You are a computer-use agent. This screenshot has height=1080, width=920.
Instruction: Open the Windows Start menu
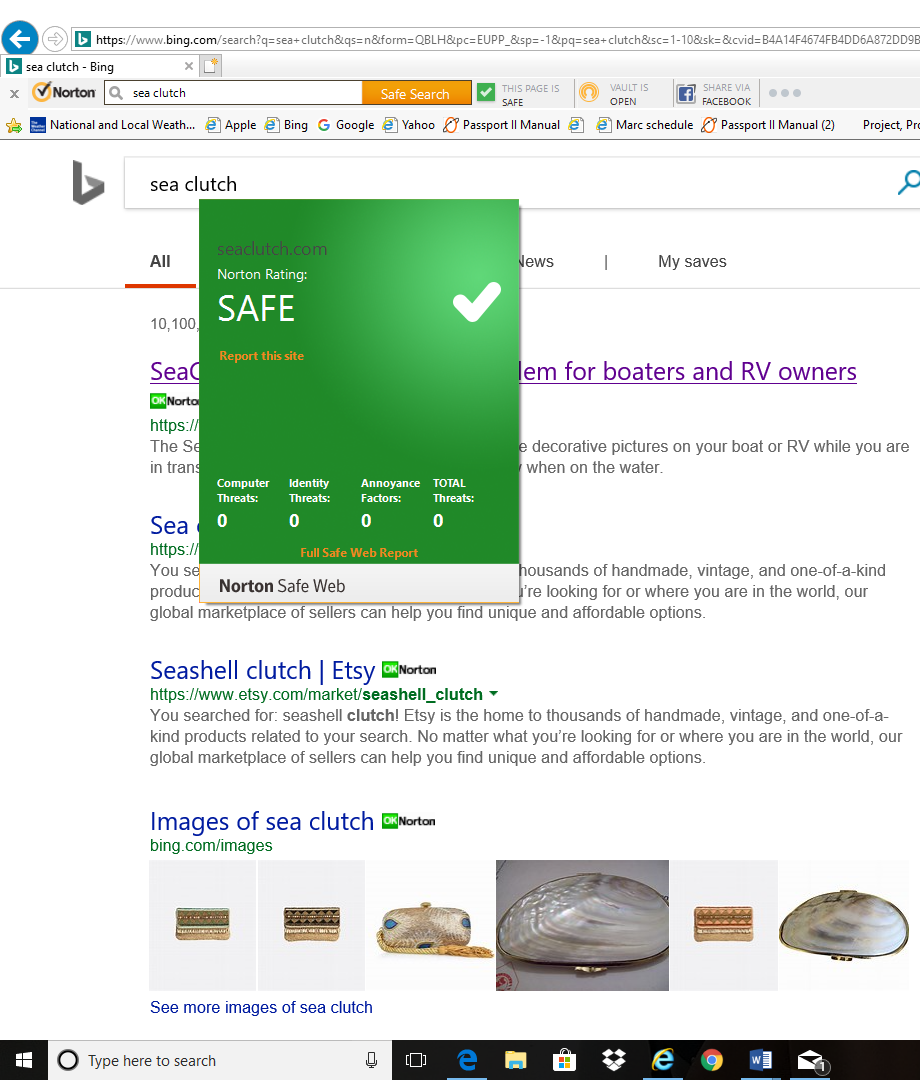coord(23,1060)
